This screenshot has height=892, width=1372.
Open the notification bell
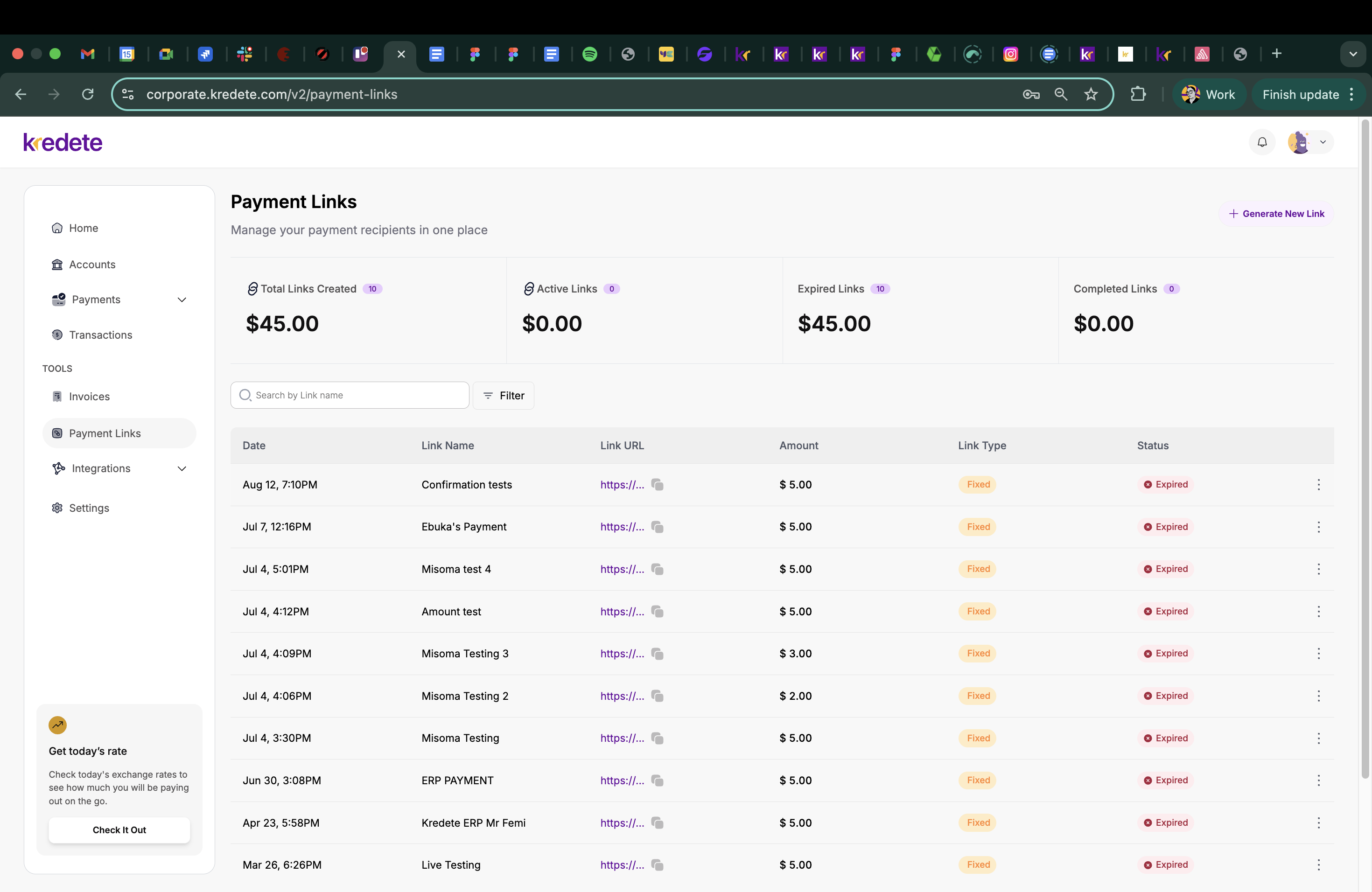[x=1261, y=142]
